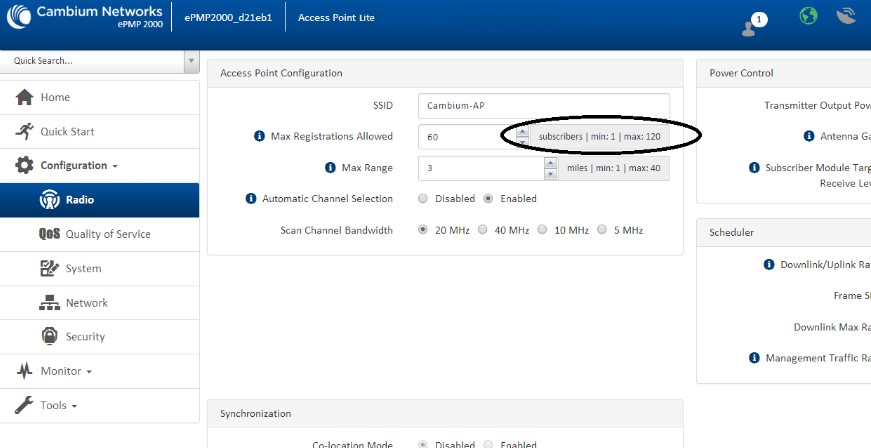Click the Monitor pulse icon
The height and width of the screenshot is (448, 871).
tap(24, 371)
